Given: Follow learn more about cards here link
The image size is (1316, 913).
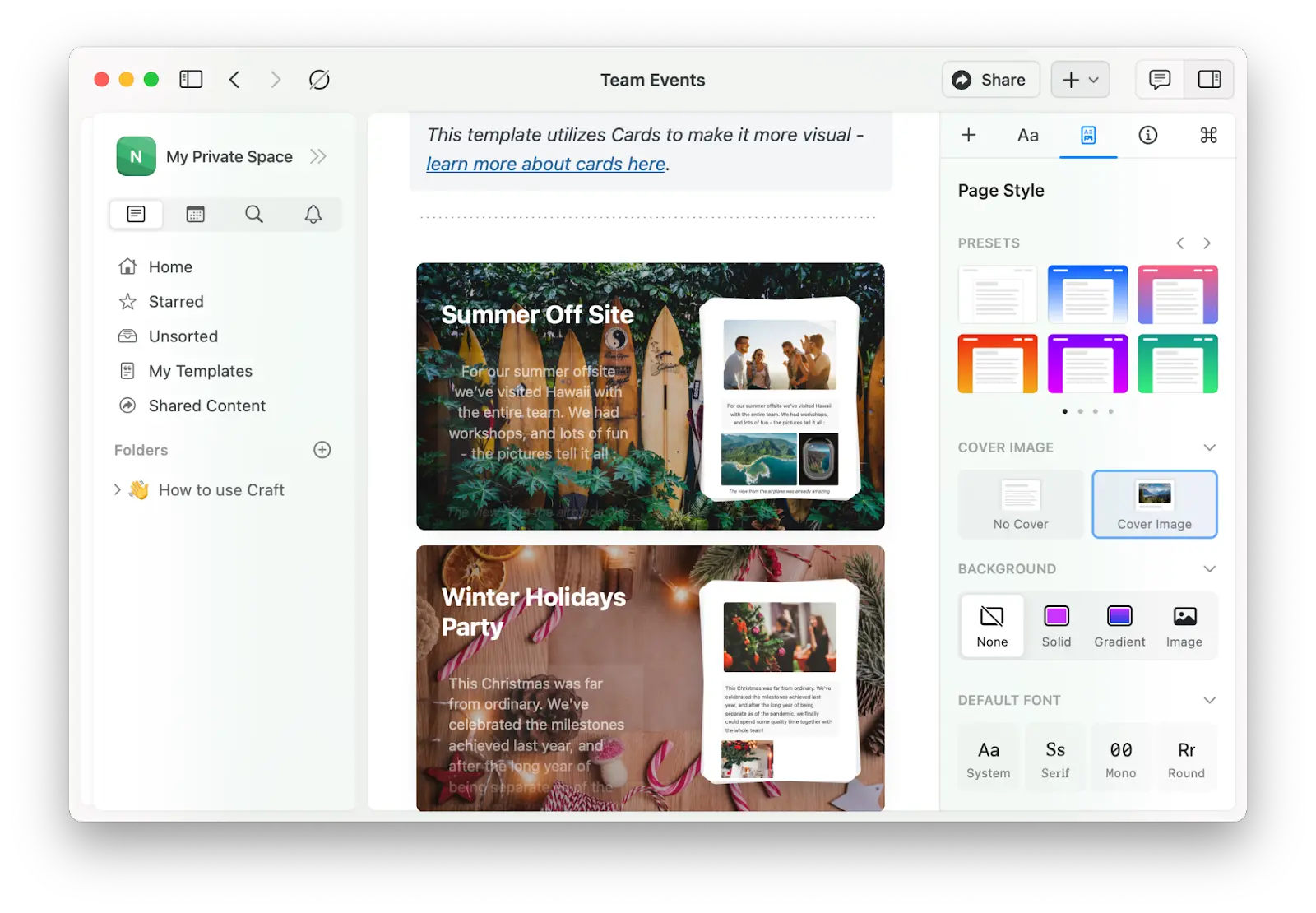Looking at the screenshot, I should [546, 165].
